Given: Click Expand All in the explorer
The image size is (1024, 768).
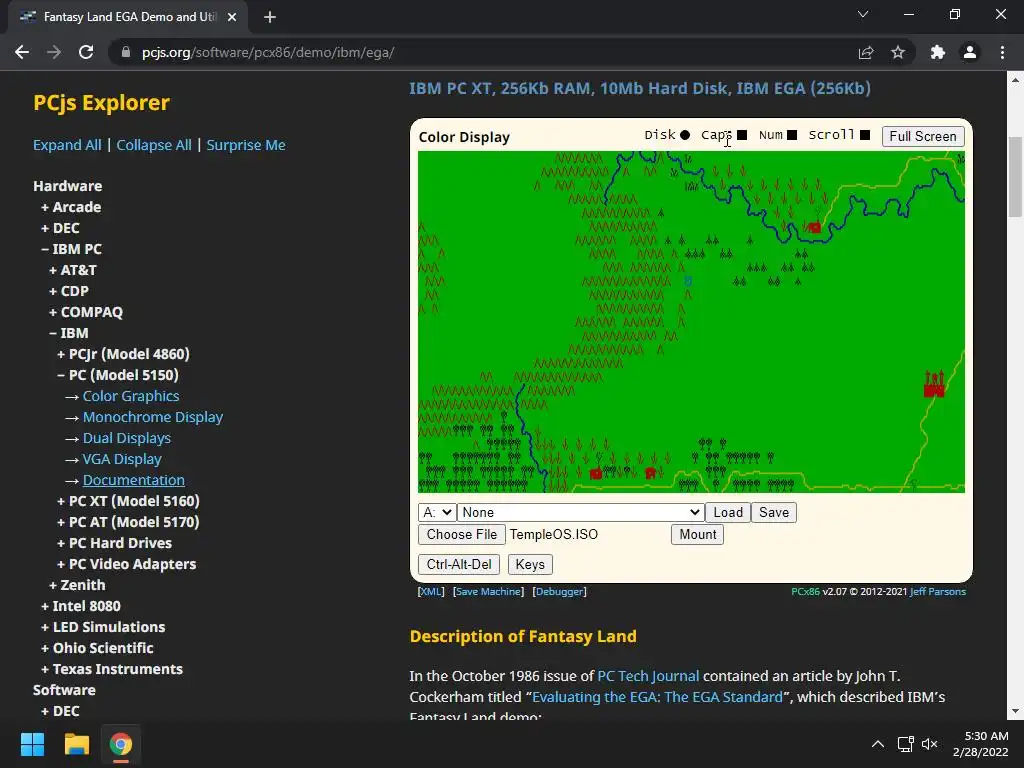Looking at the screenshot, I should point(67,145).
